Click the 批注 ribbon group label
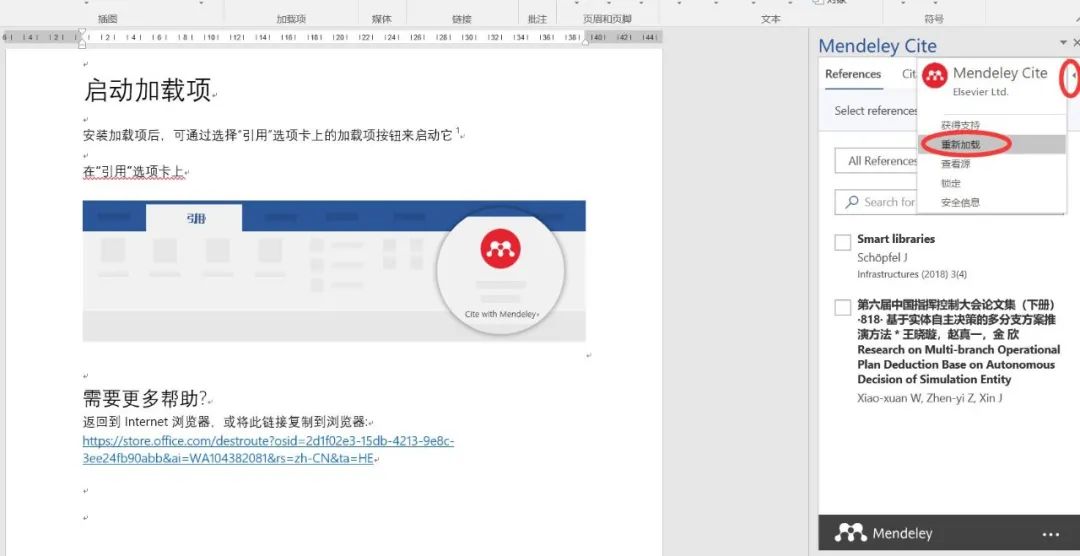1080x556 pixels. (537, 19)
